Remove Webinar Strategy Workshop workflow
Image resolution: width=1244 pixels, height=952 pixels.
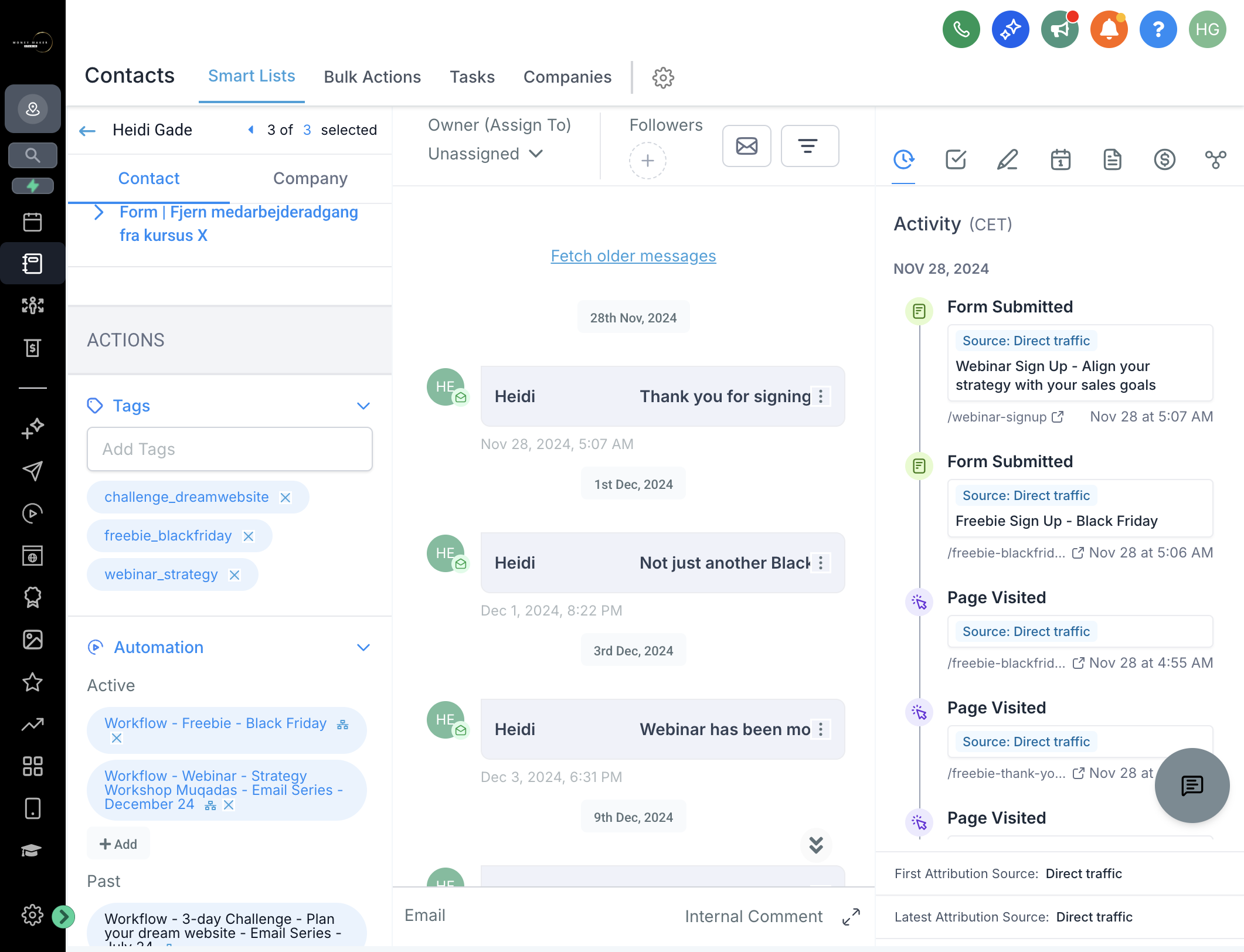[x=229, y=805]
